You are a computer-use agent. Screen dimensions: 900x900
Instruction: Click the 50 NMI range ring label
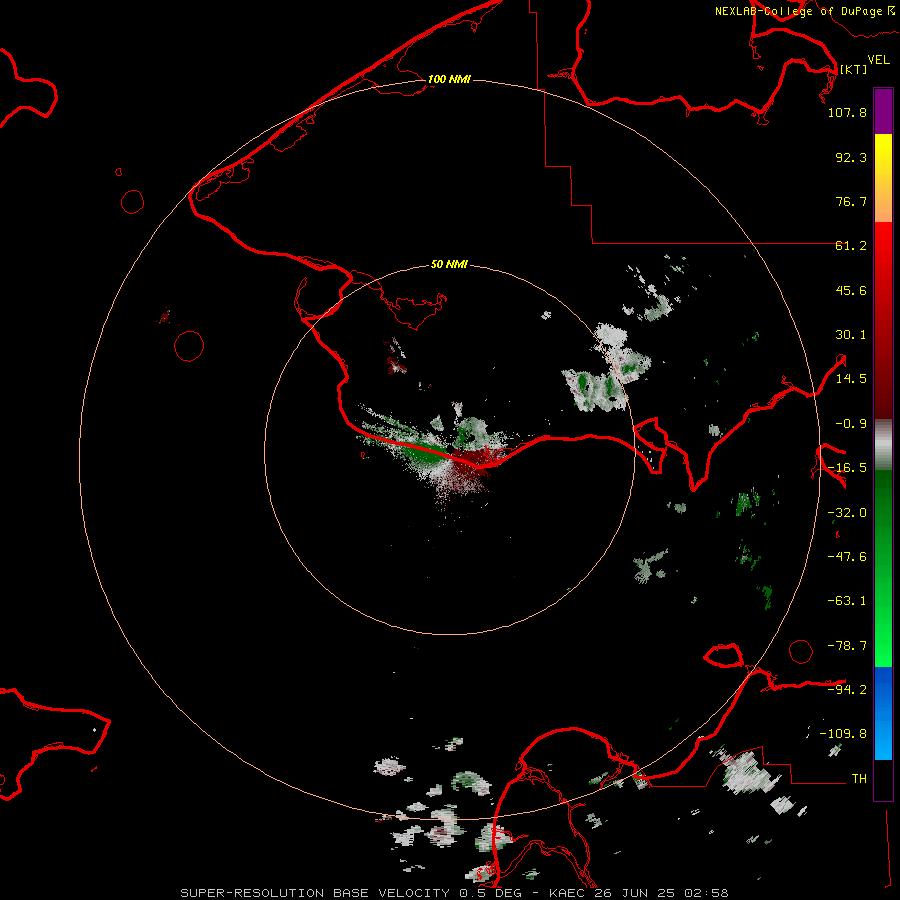point(449,264)
